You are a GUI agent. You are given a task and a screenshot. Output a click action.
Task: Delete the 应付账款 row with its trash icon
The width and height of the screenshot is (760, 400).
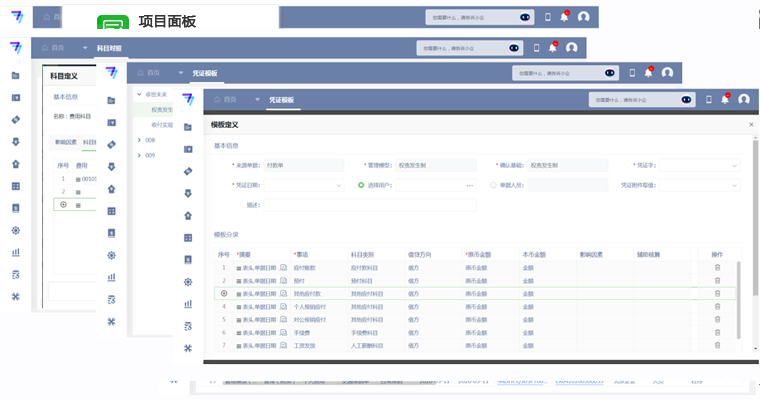pyautogui.click(x=716, y=268)
